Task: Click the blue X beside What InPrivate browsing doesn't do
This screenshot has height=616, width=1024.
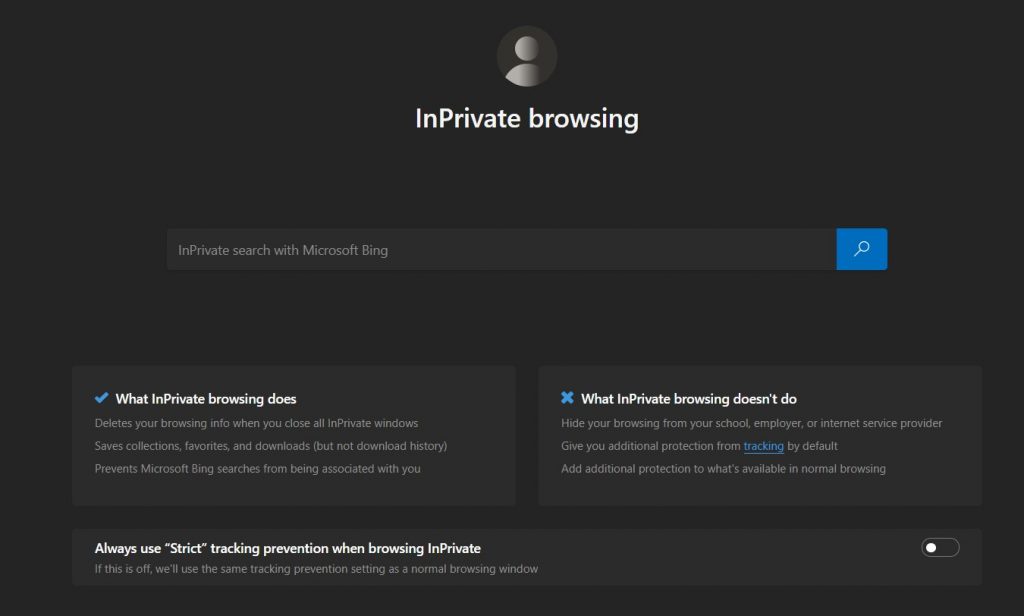Action: [x=567, y=397]
